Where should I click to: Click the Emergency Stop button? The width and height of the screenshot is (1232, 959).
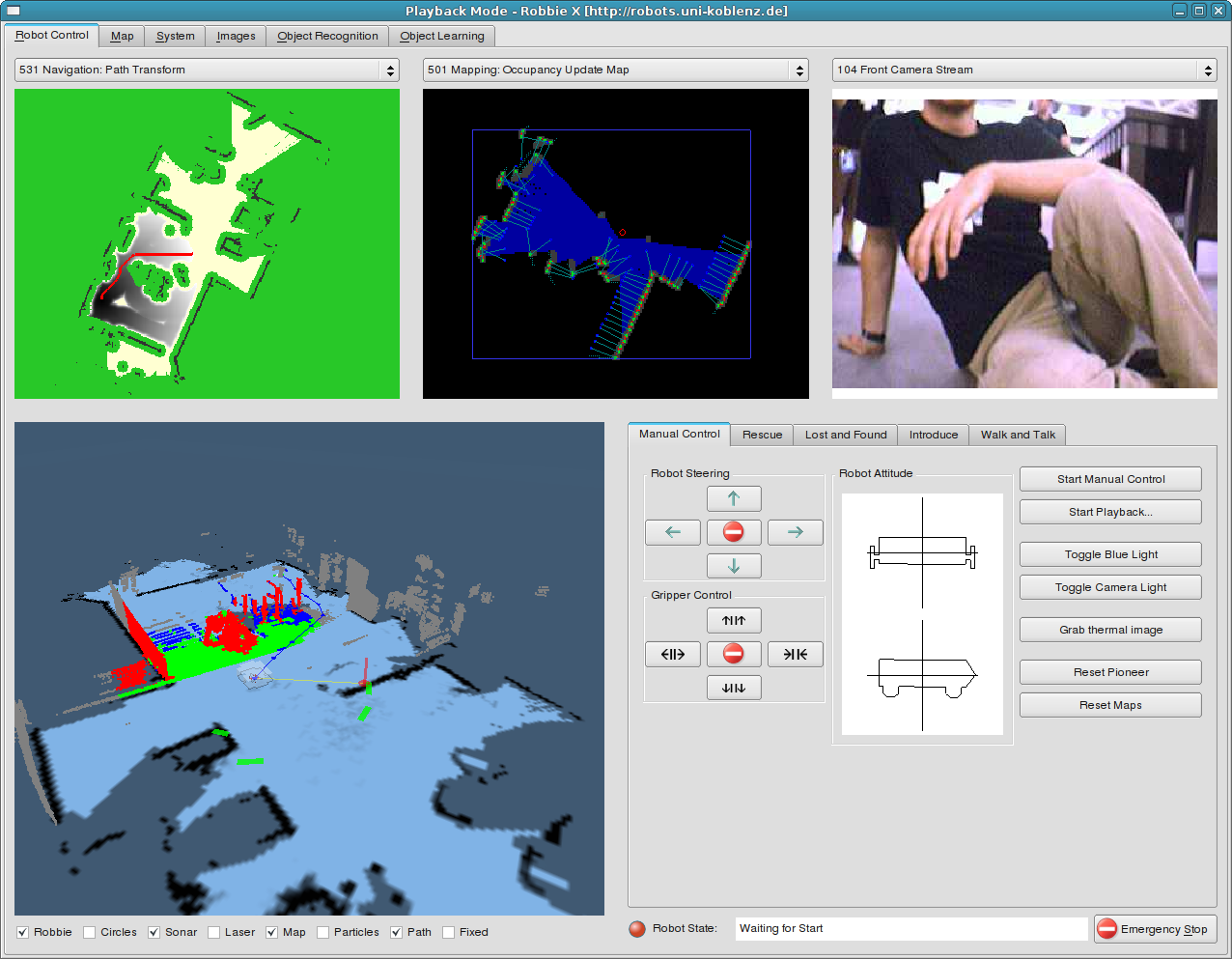tap(1155, 929)
